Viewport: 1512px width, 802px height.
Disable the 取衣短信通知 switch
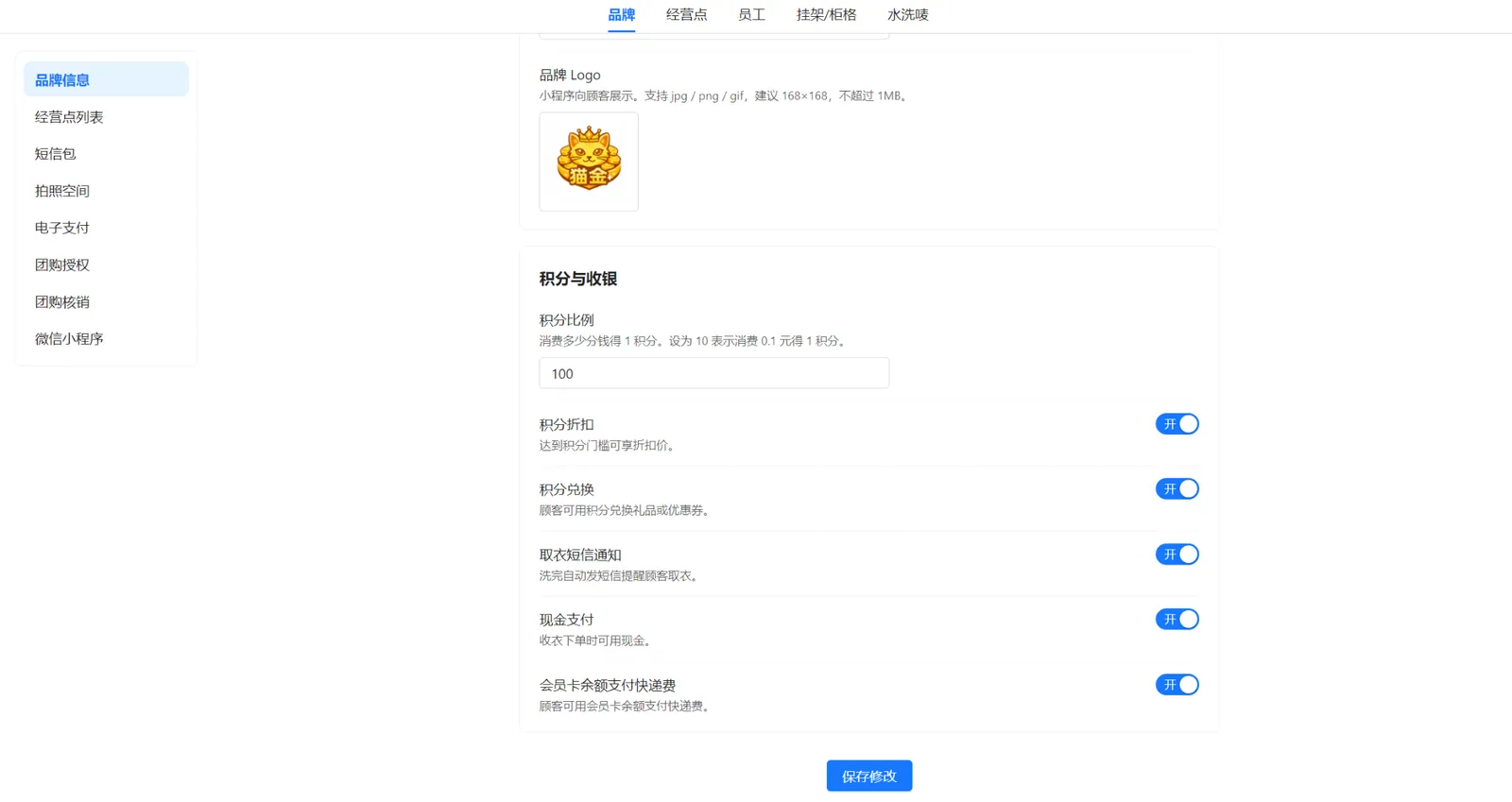pyautogui.click(x=1177, y=555)
